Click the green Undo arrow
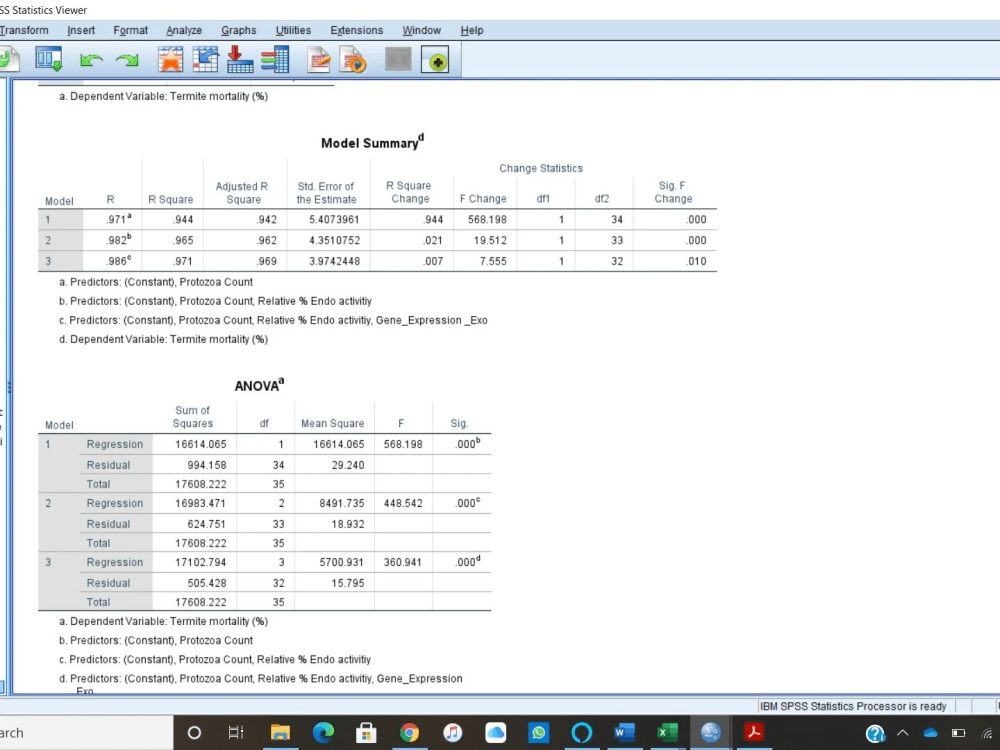This screenshot has width=1000, height=750. coord(91,61)
